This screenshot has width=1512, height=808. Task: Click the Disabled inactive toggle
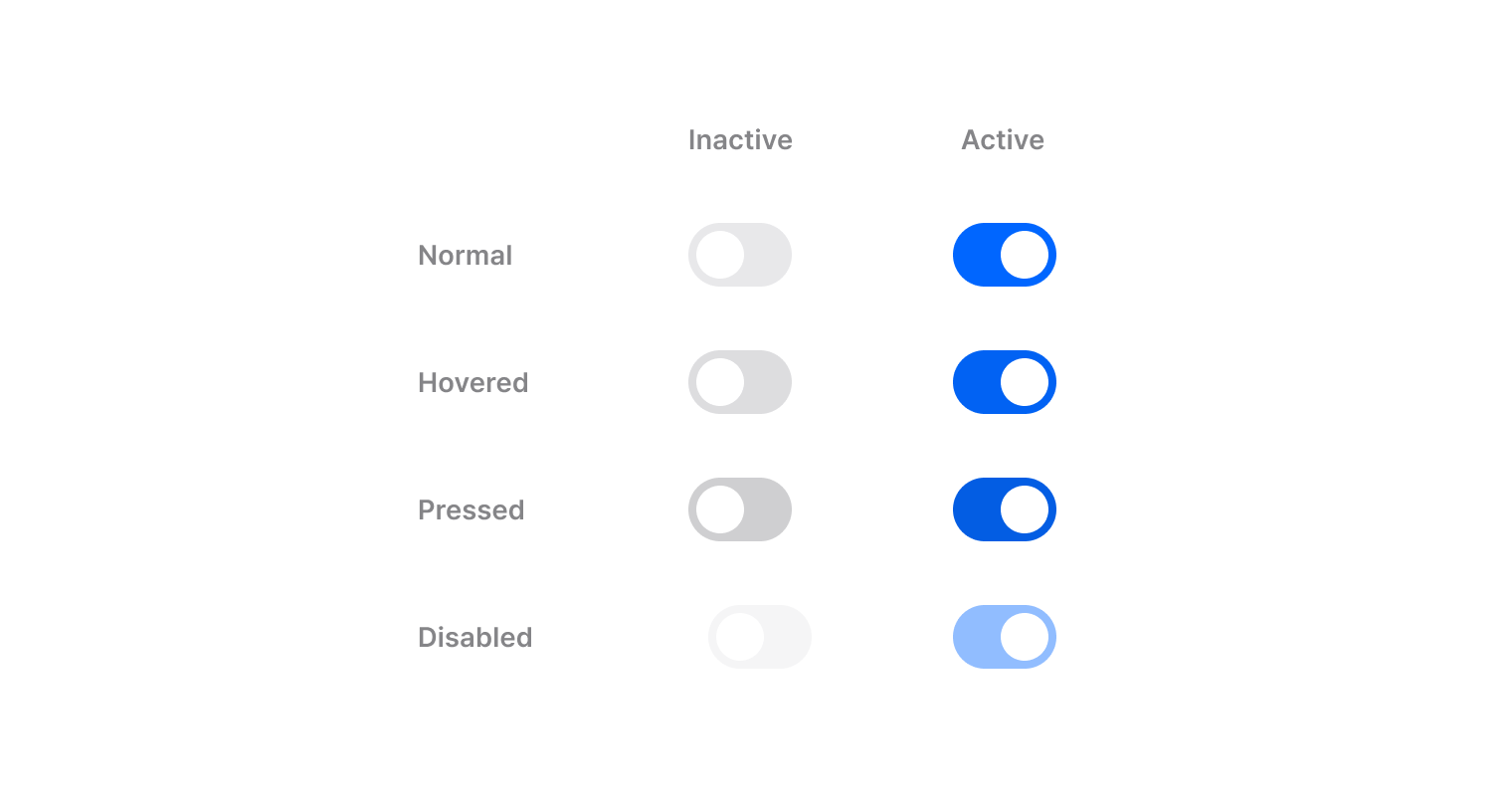(760, 637)
